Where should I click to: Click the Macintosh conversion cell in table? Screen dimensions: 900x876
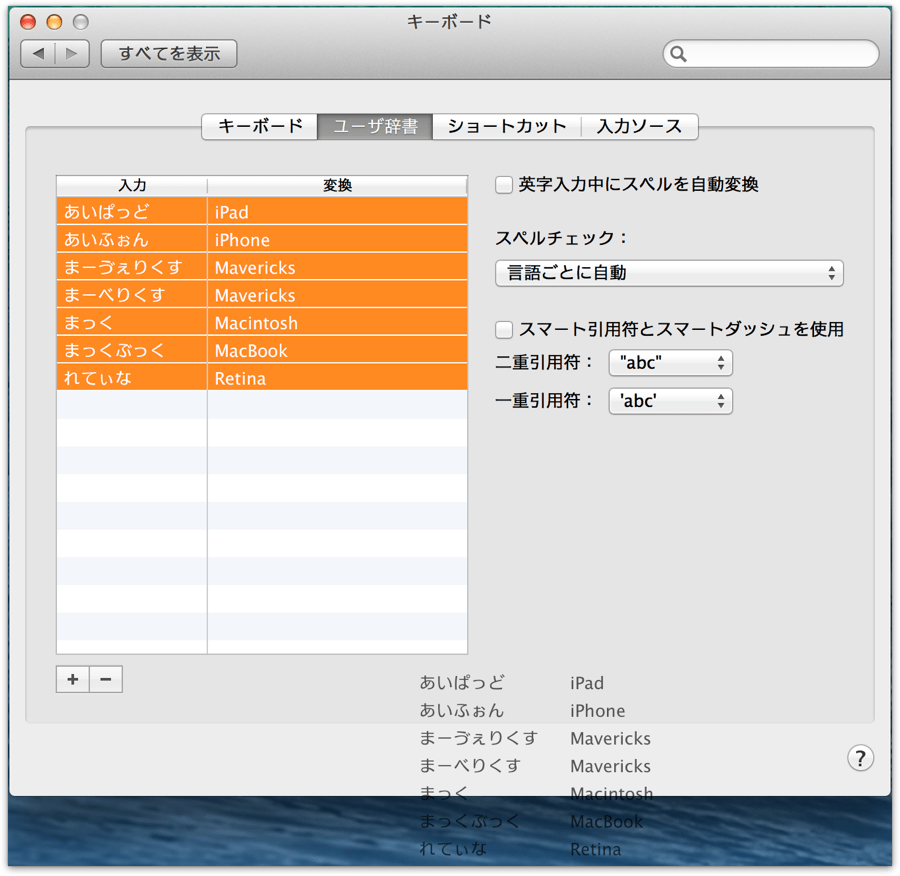click(x=338, y=322)
